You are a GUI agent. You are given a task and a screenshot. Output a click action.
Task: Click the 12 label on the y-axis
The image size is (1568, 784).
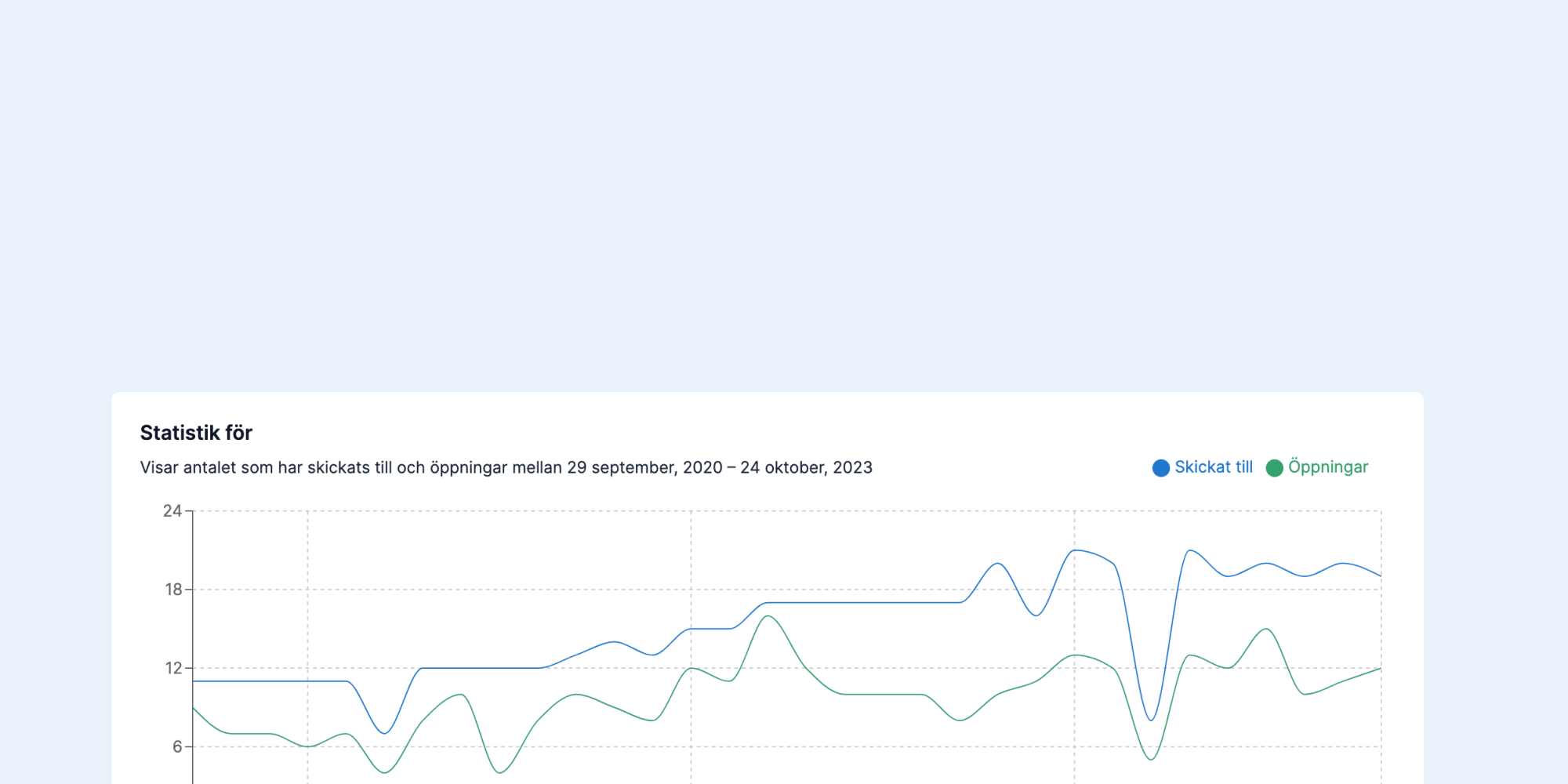pyautogui.click(x=173, y=668)
